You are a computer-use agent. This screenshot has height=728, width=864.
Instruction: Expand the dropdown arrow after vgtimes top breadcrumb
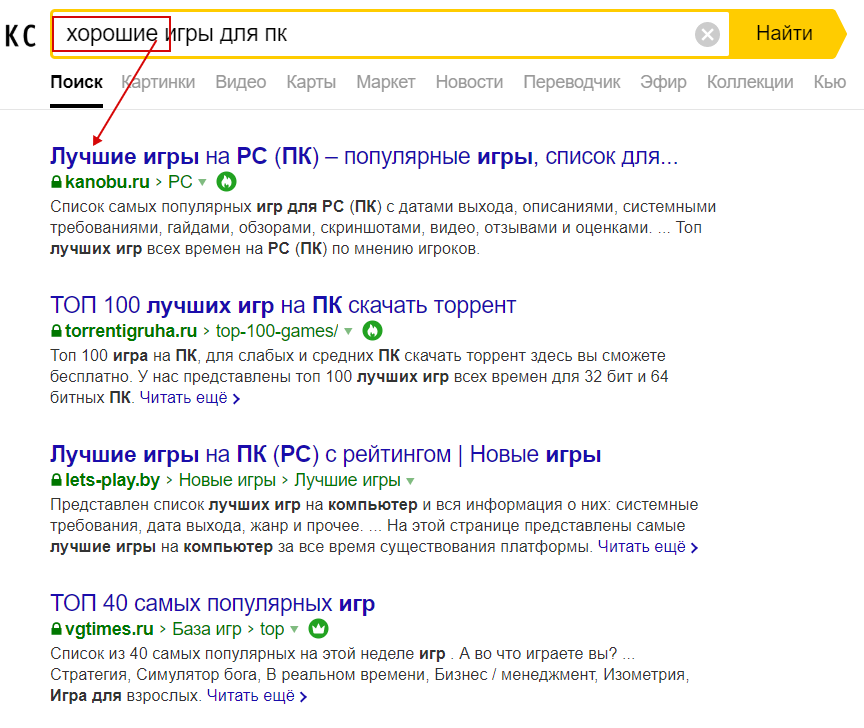pos(294,629)
